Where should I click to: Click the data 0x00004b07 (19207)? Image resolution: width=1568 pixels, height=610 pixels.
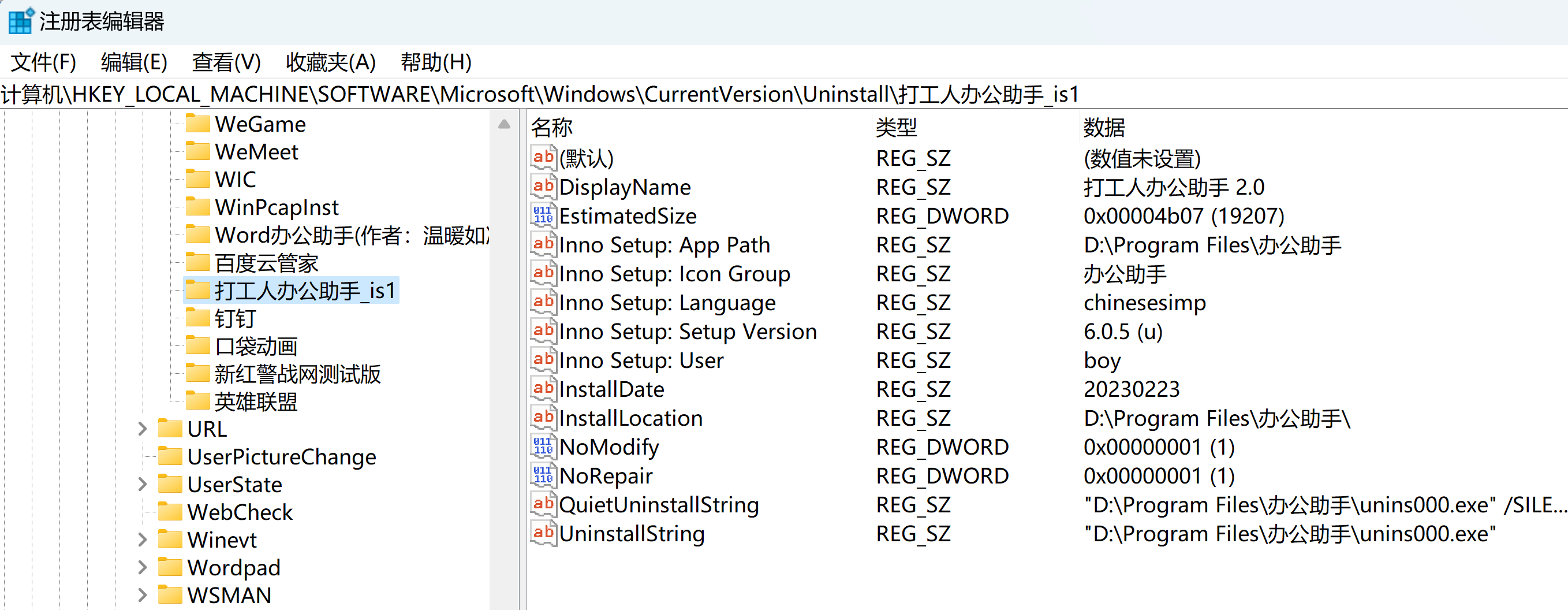coord(1184,215)
